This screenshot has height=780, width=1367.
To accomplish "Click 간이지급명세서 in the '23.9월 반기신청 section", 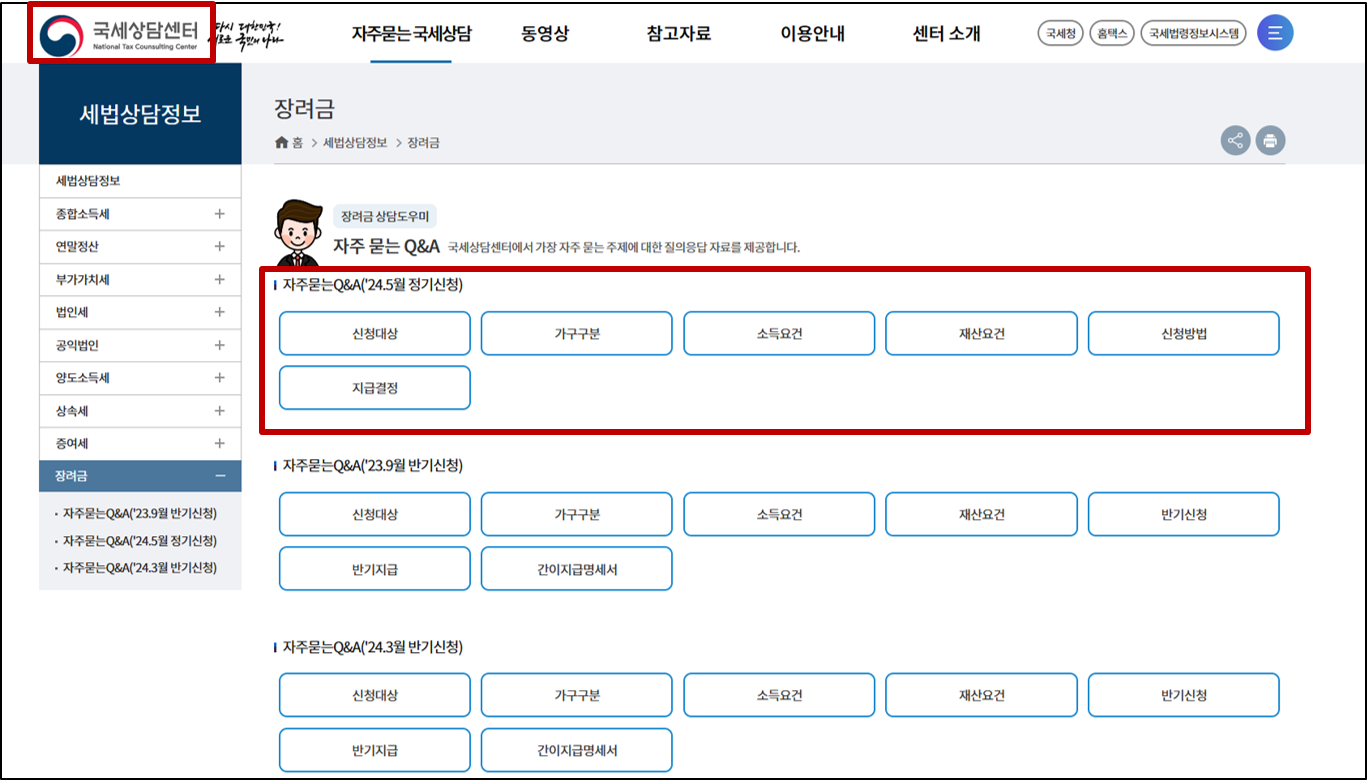I will click(x=576, y=568).
